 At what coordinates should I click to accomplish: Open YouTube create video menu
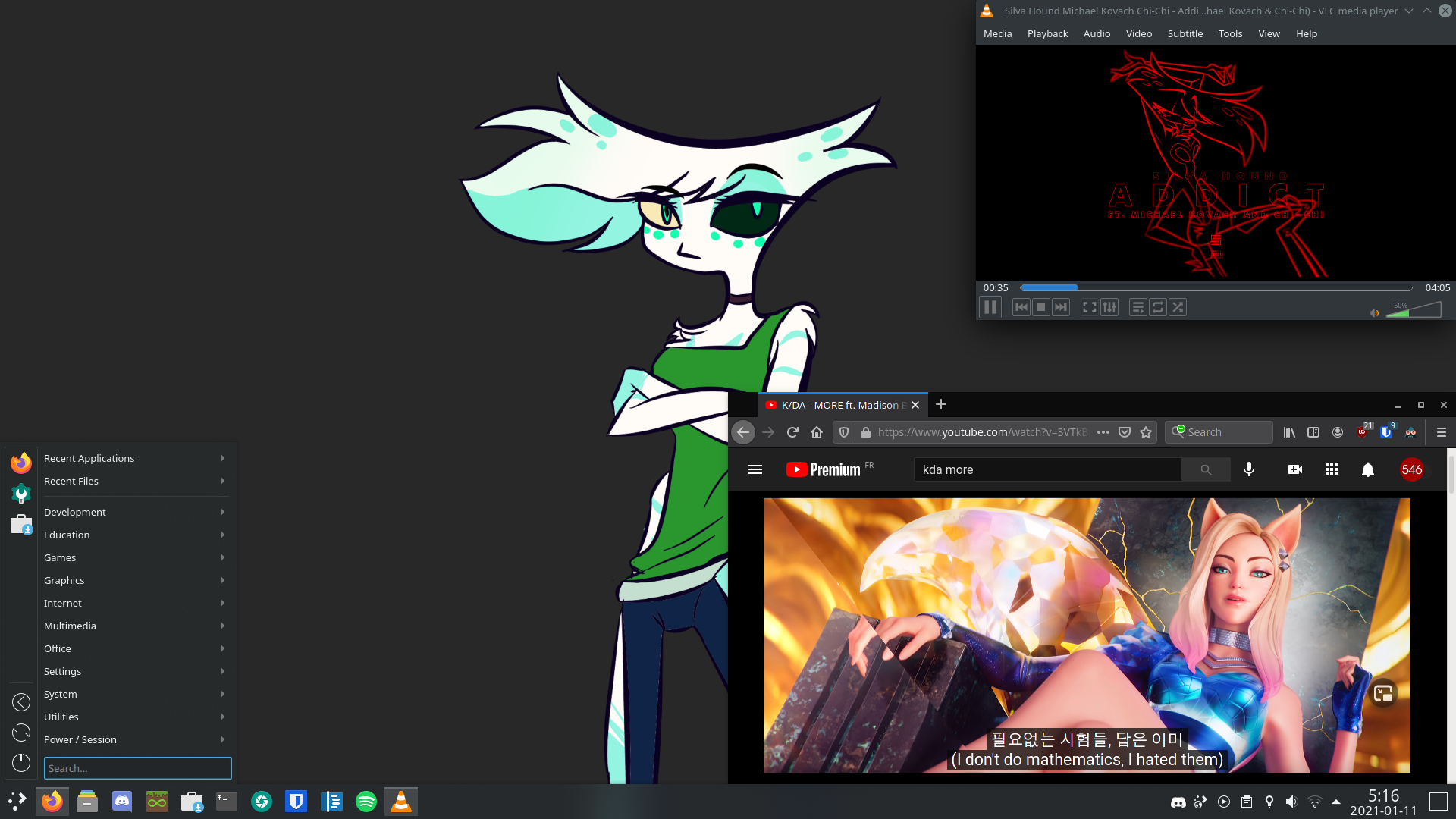click(x=1295, y=469)
